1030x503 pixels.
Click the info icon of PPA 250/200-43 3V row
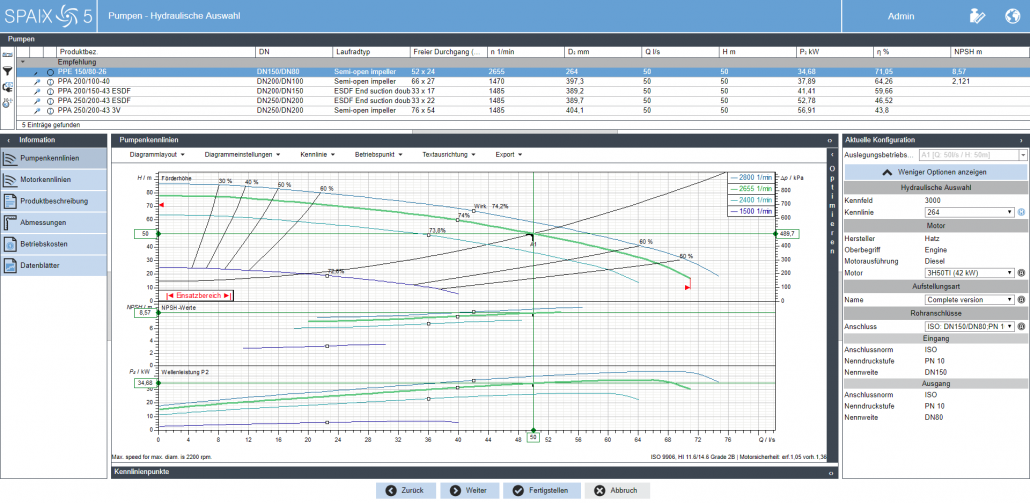coord(51,110)
